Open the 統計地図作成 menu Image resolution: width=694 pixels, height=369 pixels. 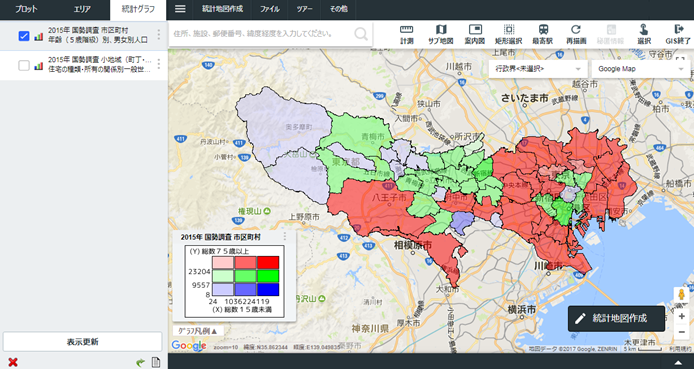pyautogui.click(x=223, y=9)
